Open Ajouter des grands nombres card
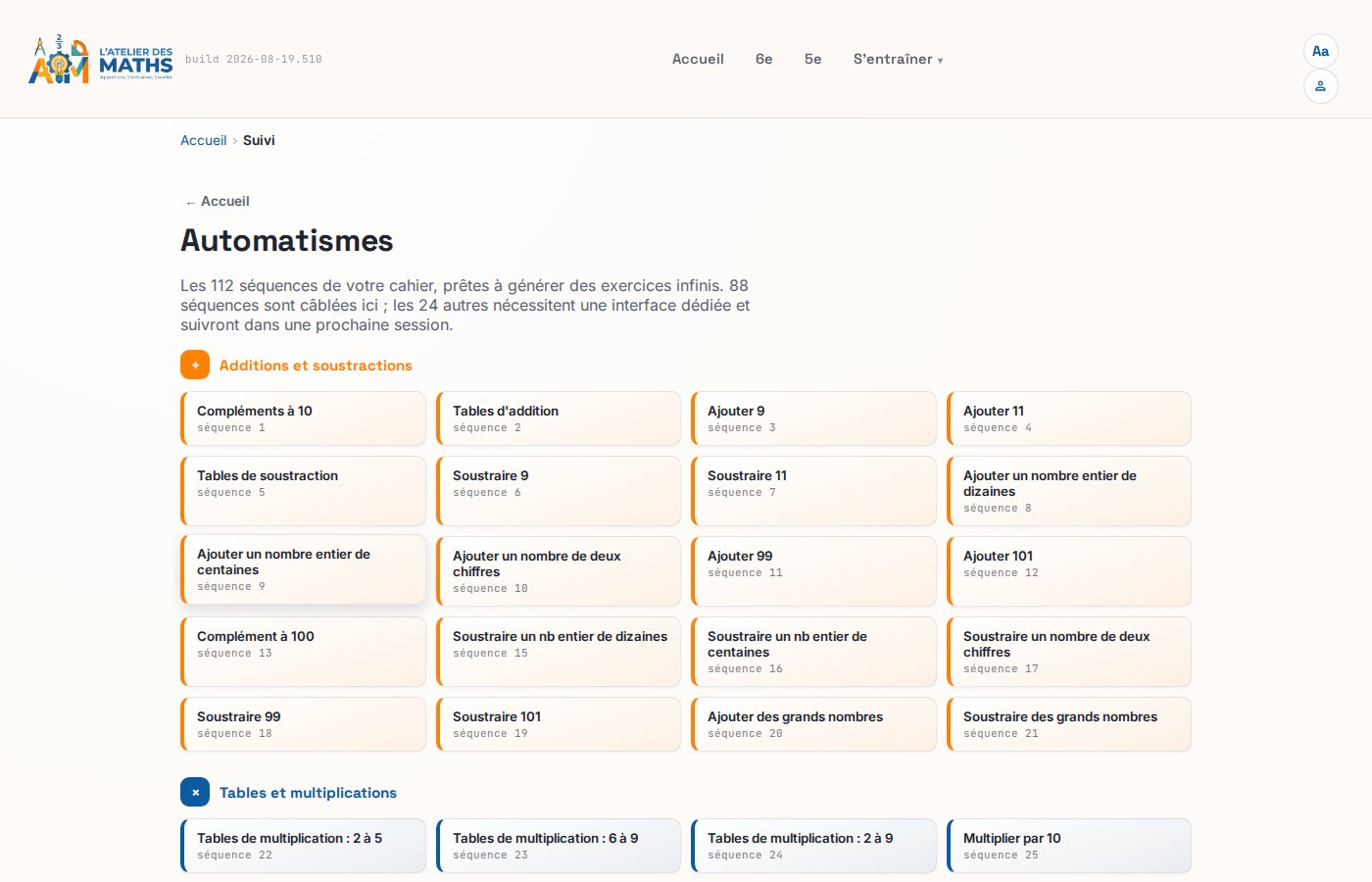The image size is (1372, 882). click(x=813, y=724)
